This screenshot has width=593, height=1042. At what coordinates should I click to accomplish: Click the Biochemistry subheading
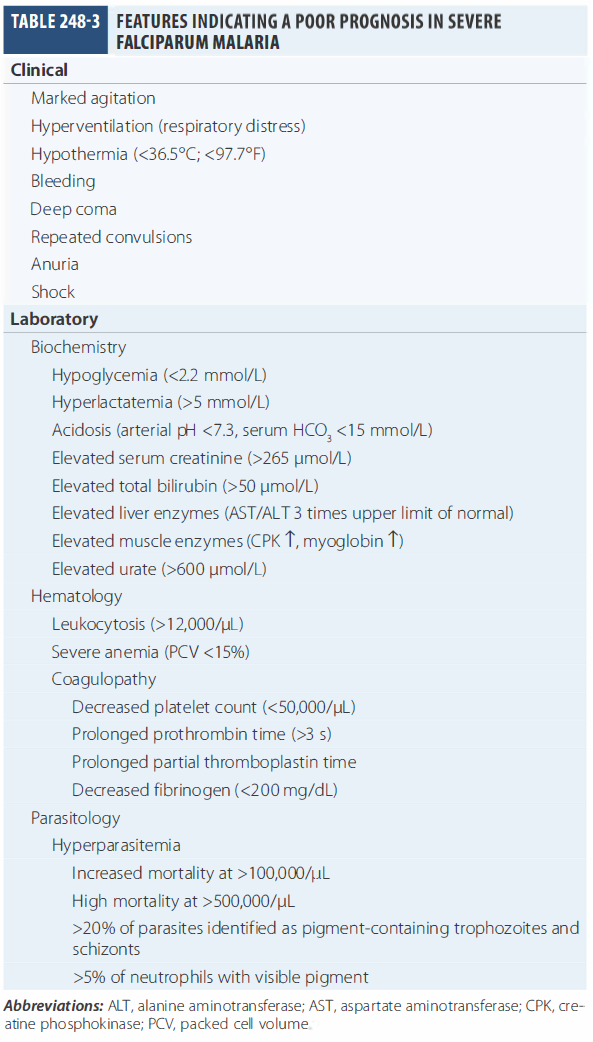pos(78,347)
